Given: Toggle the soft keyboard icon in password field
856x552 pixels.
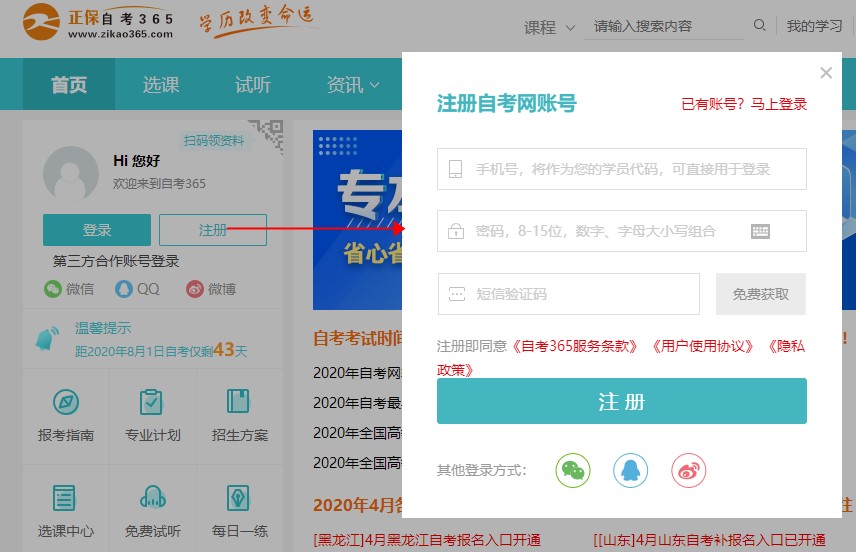Looking at the screenshot, I should pyautogui.click(x=760, y=231).
